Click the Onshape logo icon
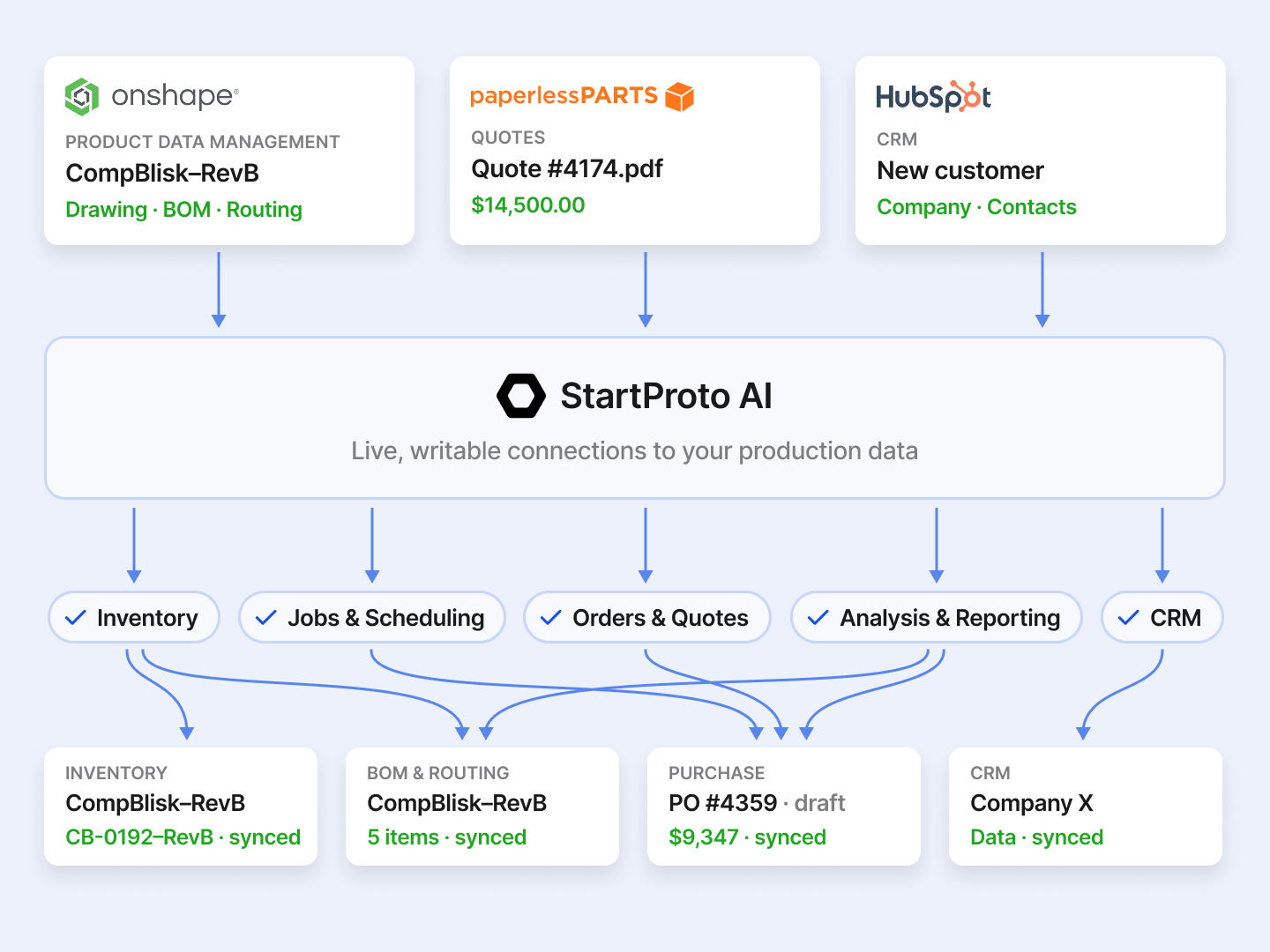This screenshot has width=1270, height=952. (82, 96)
